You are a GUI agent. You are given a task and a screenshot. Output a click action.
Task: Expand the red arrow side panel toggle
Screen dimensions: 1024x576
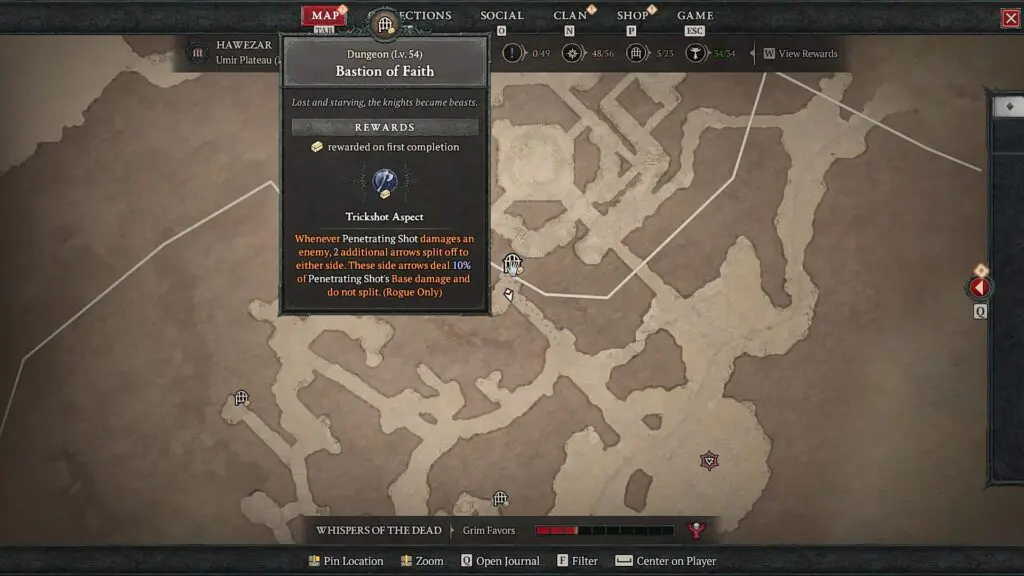(x=979, y=287)
